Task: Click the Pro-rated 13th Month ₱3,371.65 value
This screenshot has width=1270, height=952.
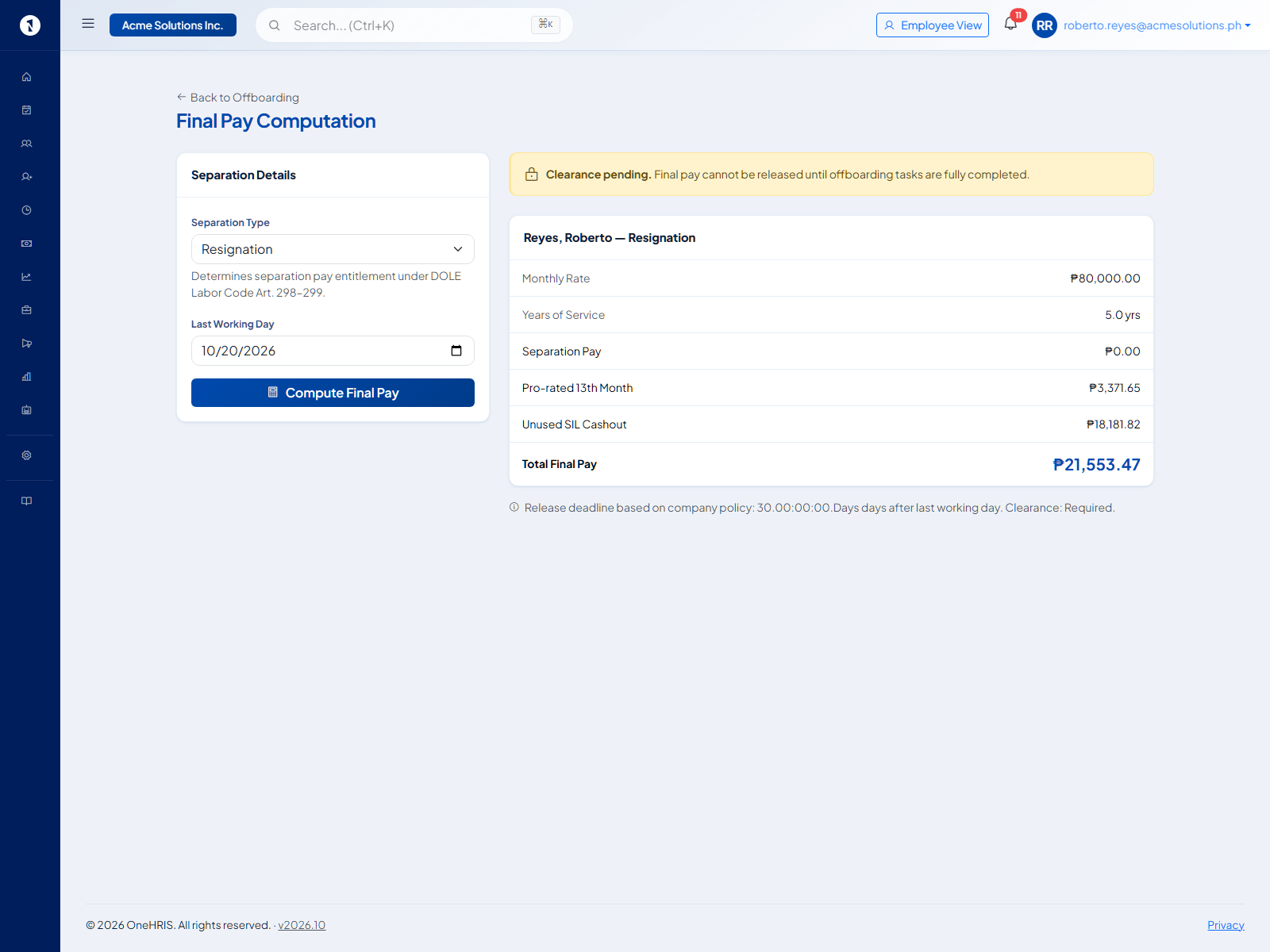Action: tap(1114, 388)
